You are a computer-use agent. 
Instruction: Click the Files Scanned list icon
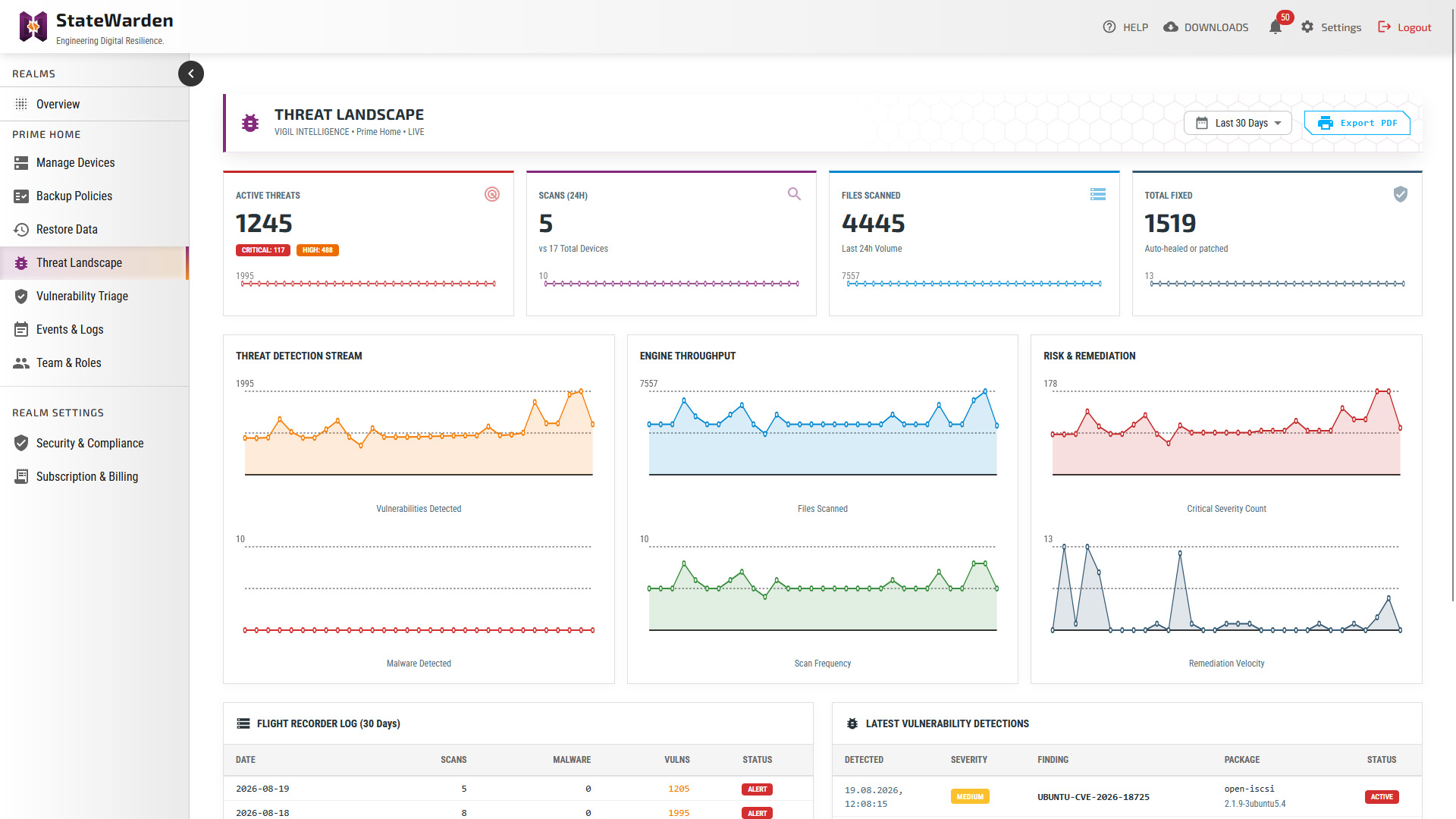(x=1097, y=194)
